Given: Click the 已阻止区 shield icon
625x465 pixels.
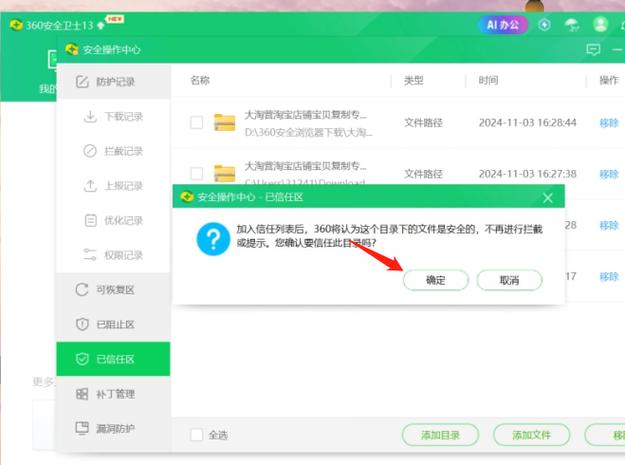Looking at the screenshot, I should click(82, 324).
